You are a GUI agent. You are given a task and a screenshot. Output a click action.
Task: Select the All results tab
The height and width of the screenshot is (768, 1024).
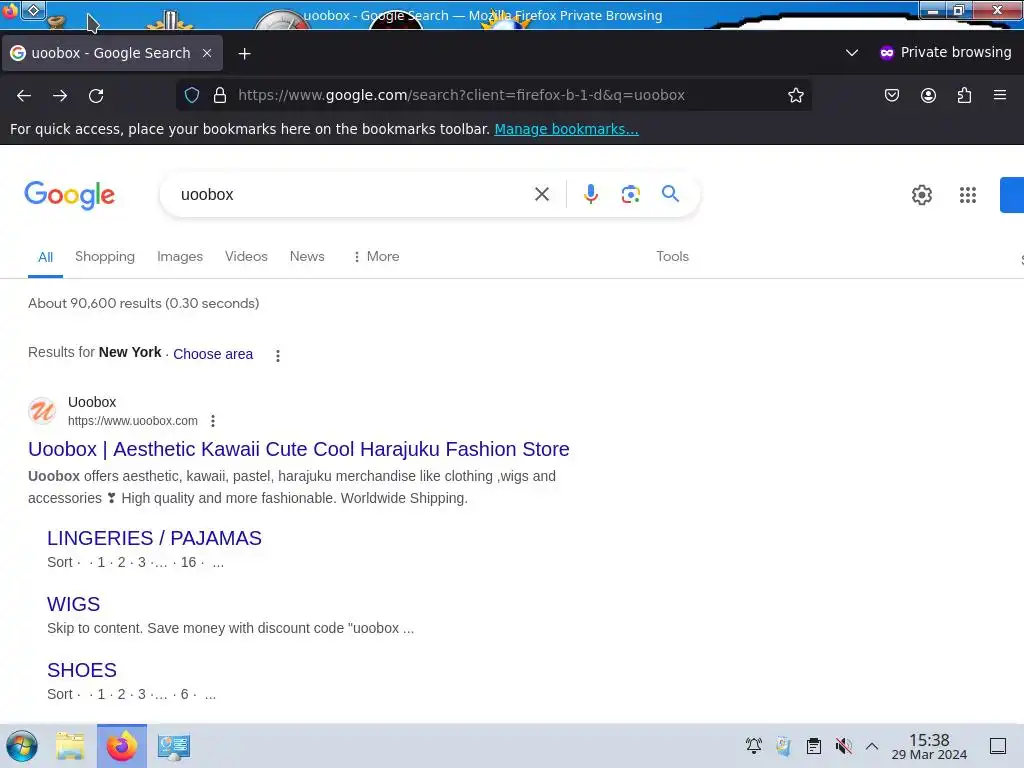[45, 257]
